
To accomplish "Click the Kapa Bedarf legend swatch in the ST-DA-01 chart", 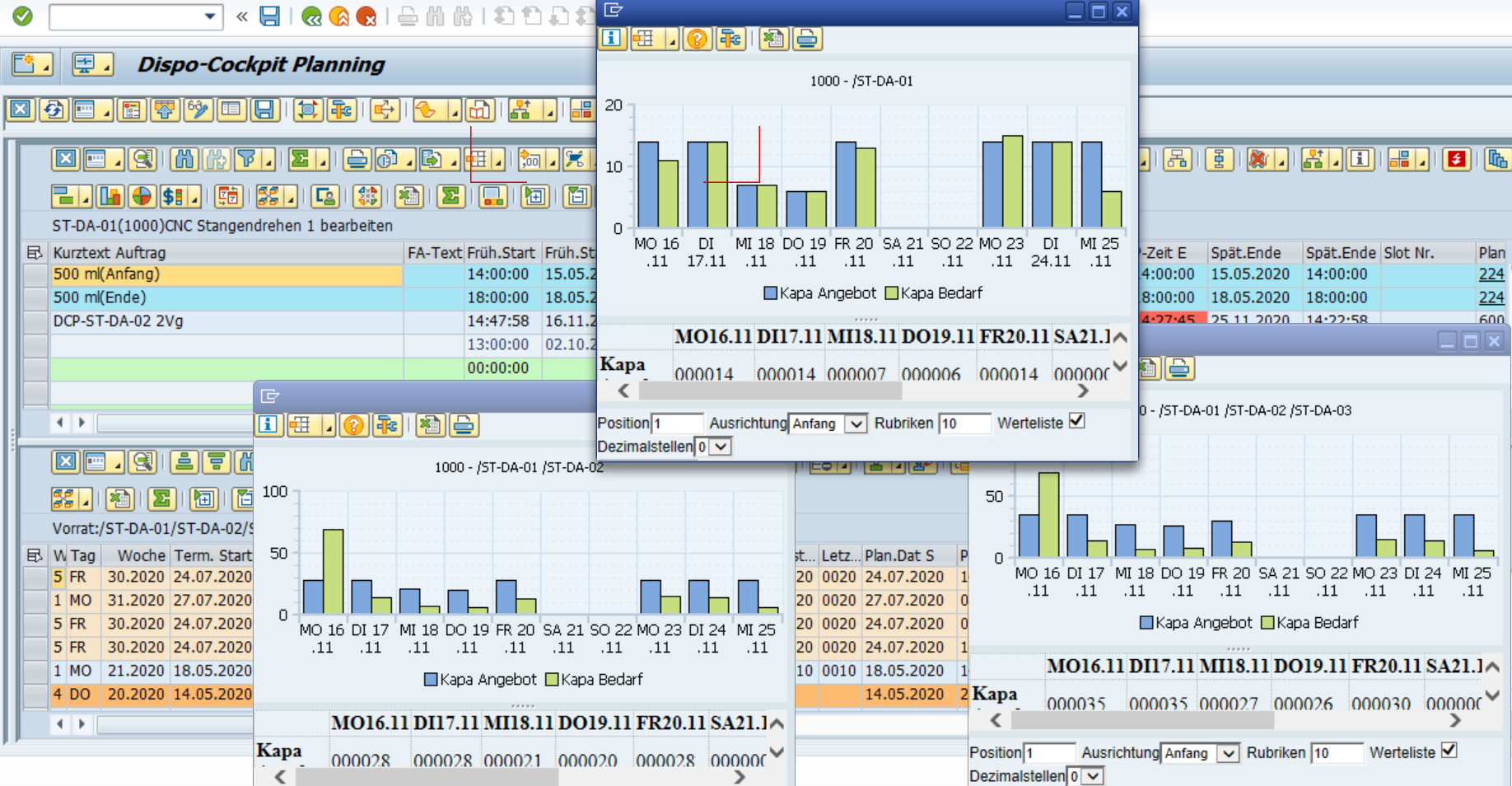I will click(891, 293).
